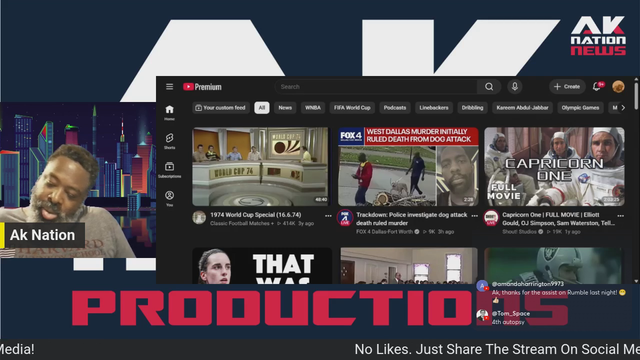Screen dimensions: 640x360
Task: Click @amandaharrington9973 chat username
Action: pos(527,284)
